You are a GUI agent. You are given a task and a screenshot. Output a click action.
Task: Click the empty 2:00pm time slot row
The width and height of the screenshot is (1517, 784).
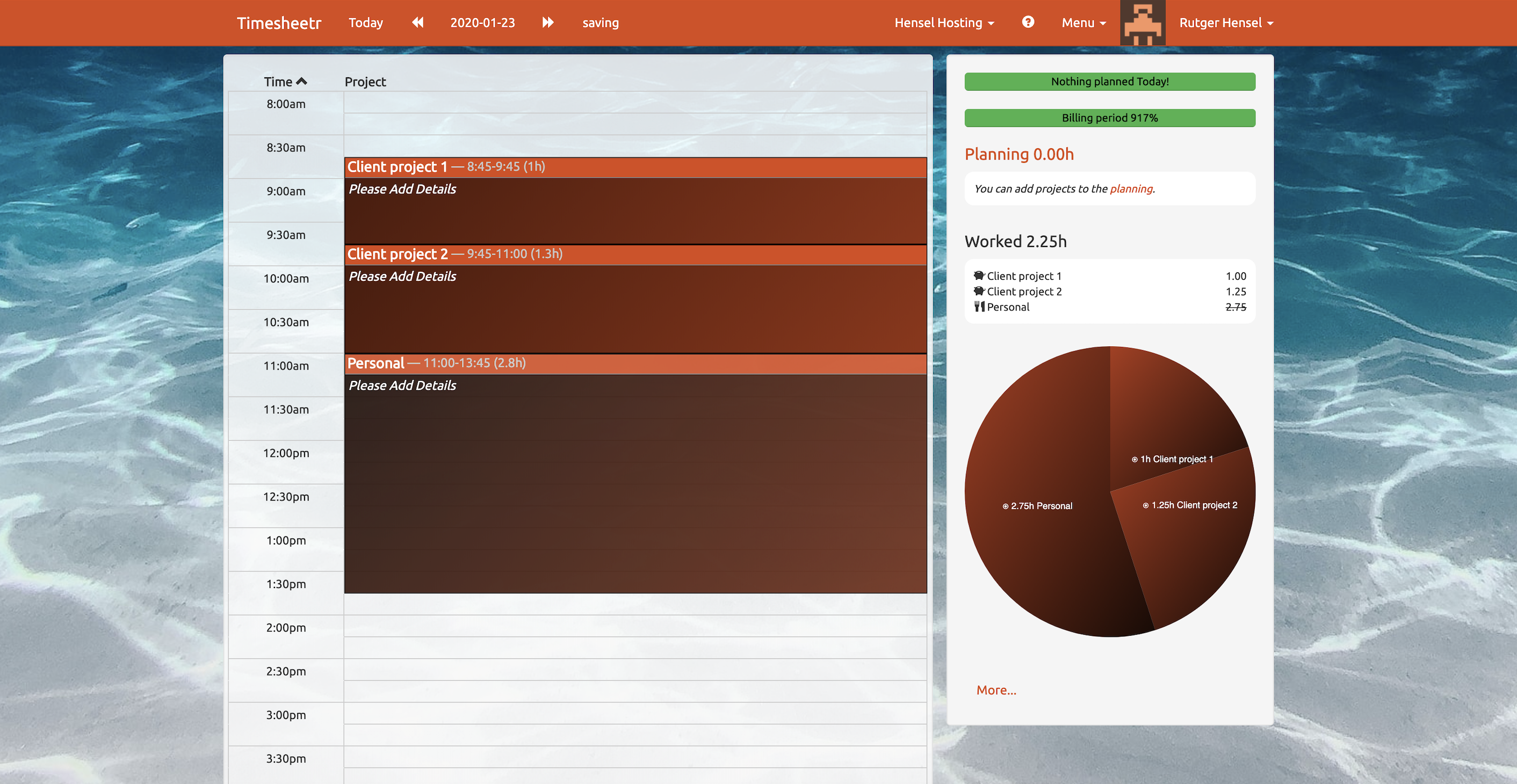click(635, 626)
